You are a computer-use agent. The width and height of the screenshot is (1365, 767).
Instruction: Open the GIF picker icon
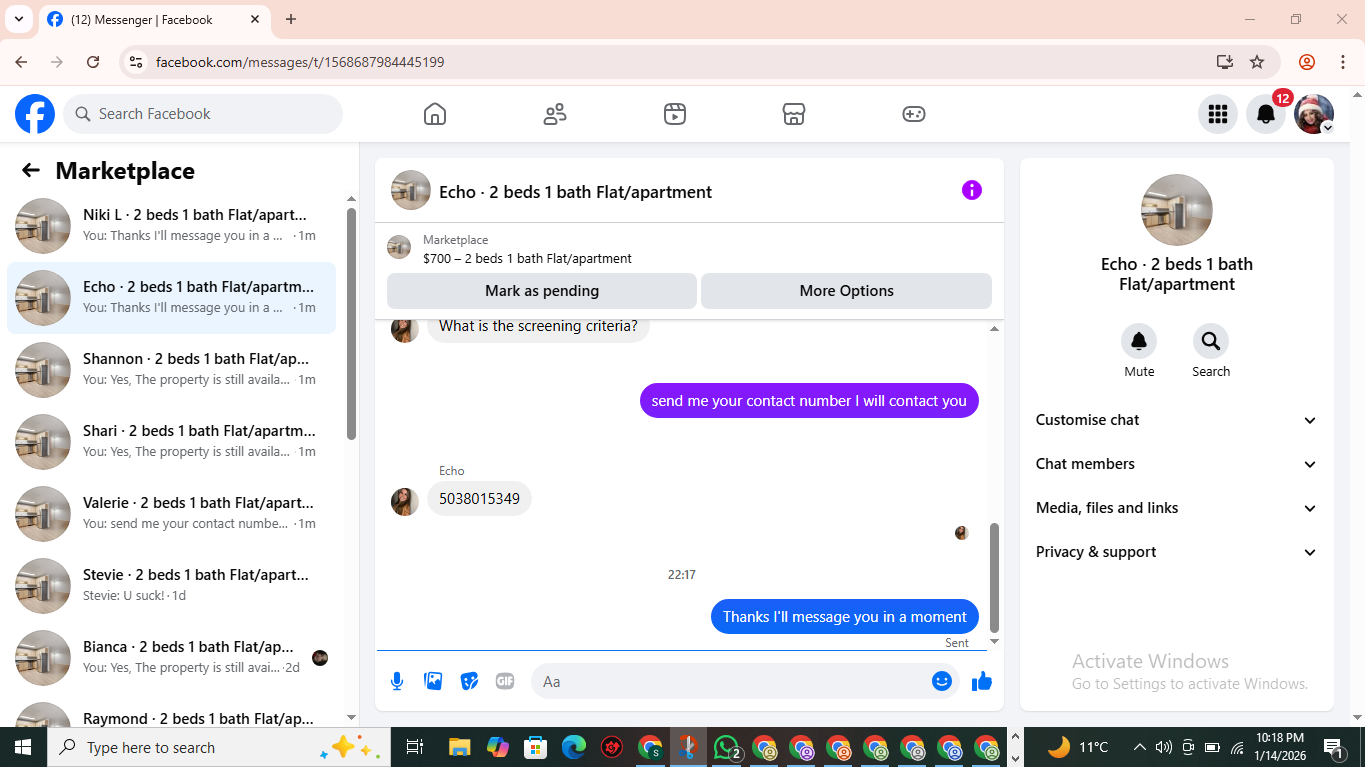point(505,681)
